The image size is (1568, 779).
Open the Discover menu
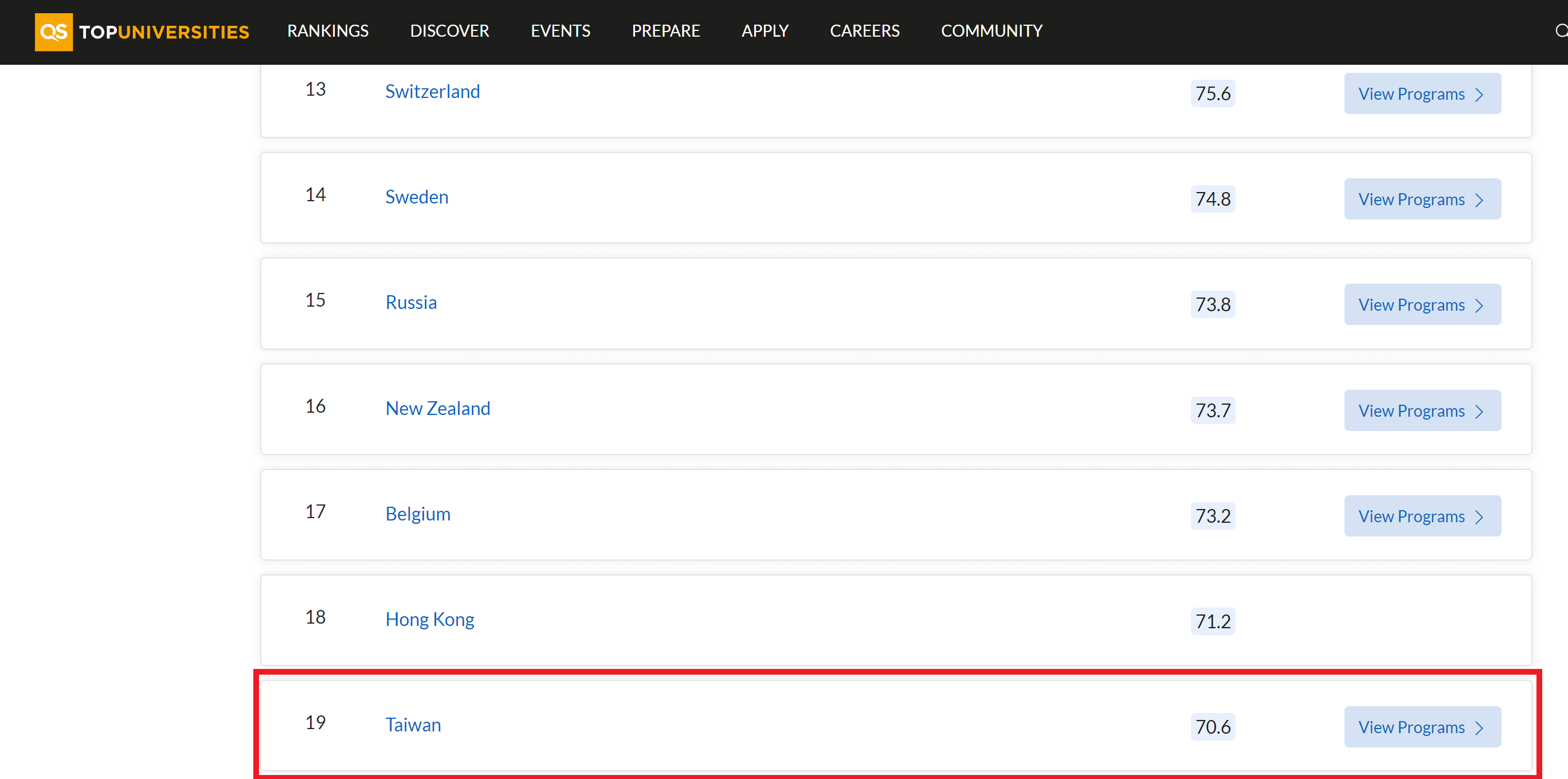(x=449, y=30)
